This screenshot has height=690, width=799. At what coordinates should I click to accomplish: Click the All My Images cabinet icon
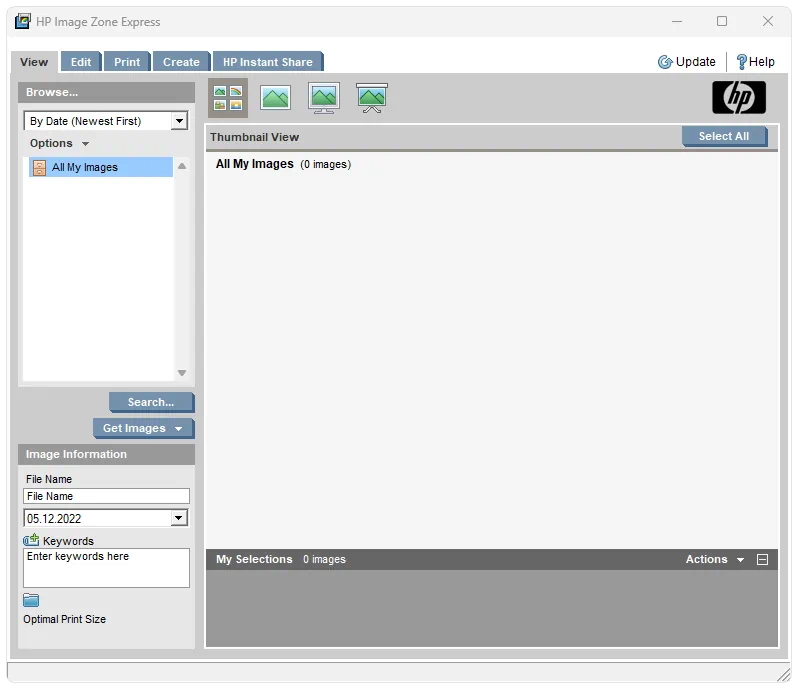[x=39, y=167]
